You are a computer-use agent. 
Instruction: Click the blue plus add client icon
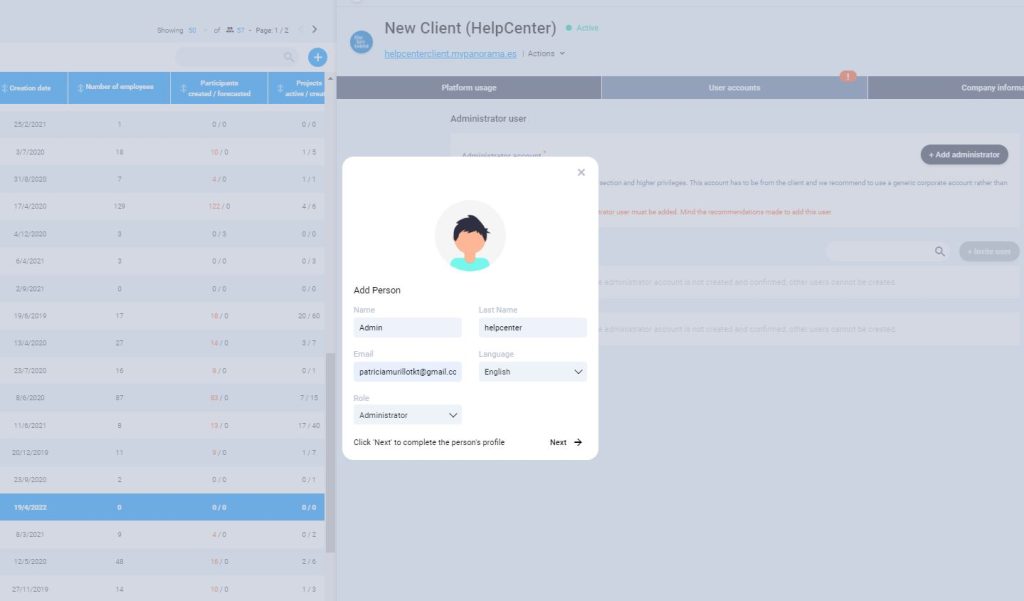click(x=317, y=58)
